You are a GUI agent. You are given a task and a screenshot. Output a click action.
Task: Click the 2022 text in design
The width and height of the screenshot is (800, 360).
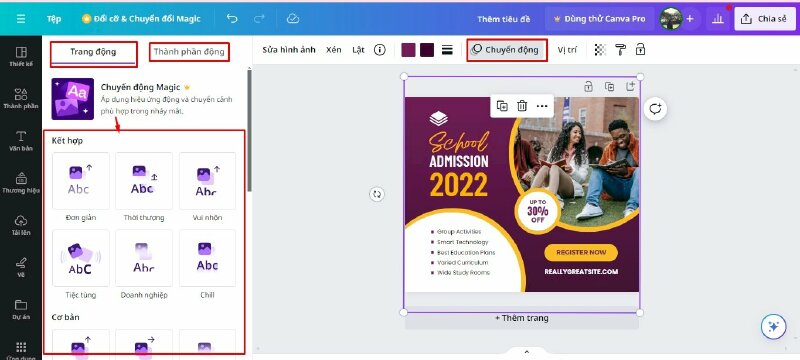tap(459, 185)
